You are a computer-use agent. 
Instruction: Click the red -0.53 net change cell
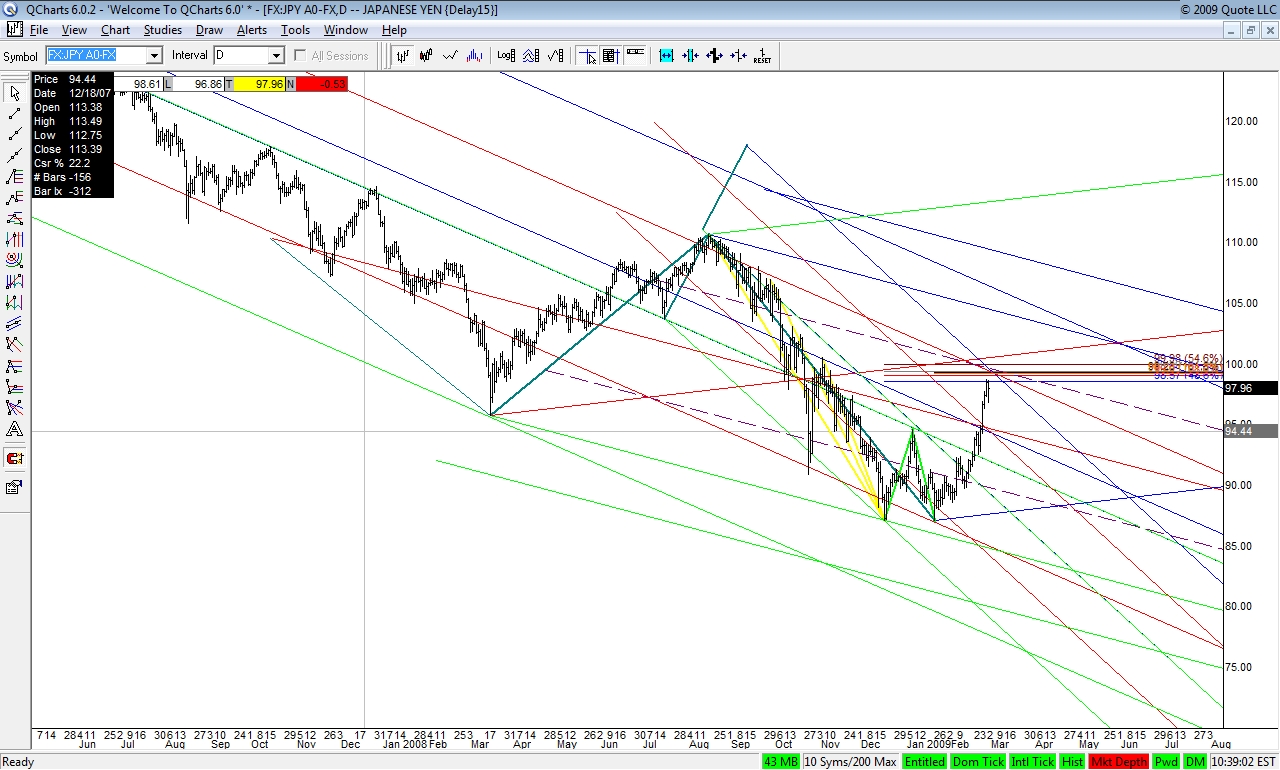click(321, 84)
